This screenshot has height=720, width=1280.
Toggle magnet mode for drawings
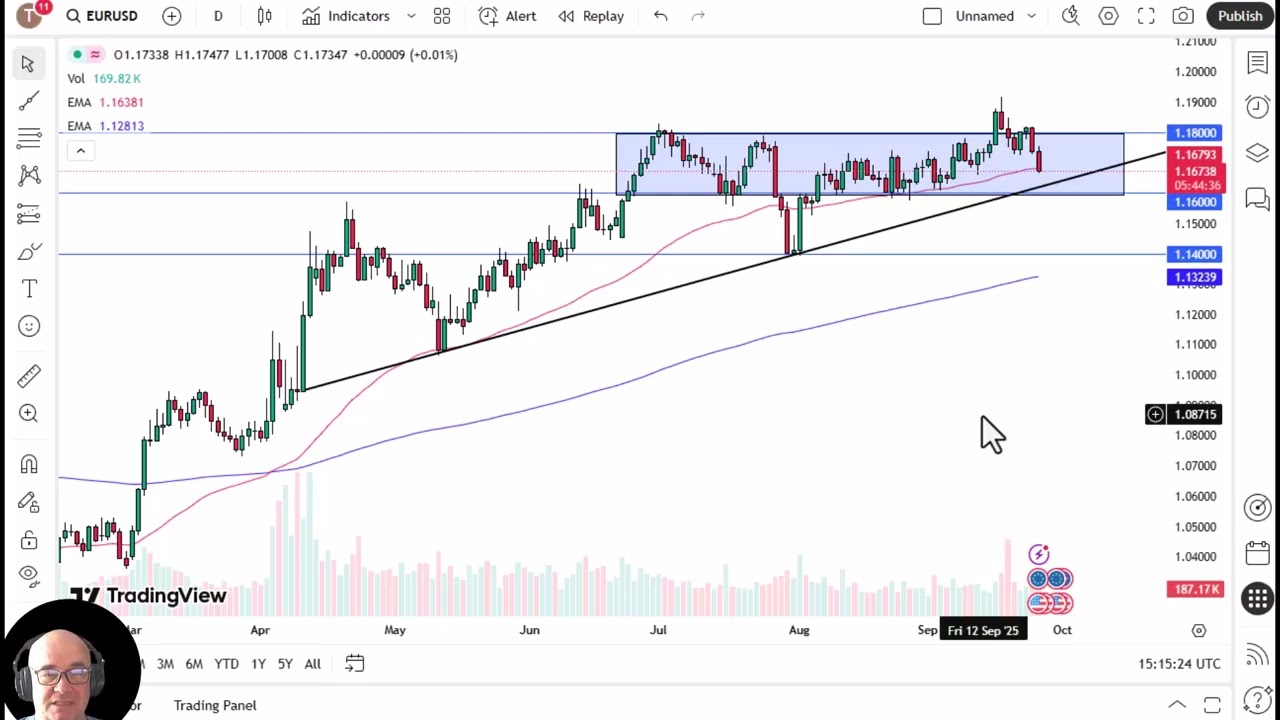pyautogui.click(x=28, y=465)
